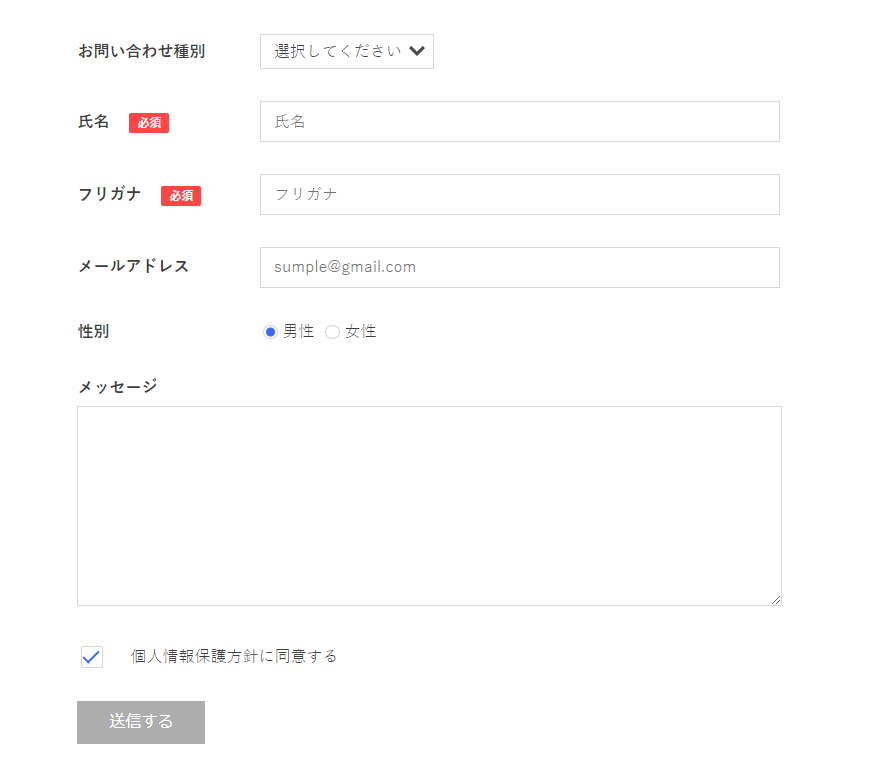Click the 性別 label
Image resolution: width=871 pixels, height=778 pixels.
coord(94,331)
